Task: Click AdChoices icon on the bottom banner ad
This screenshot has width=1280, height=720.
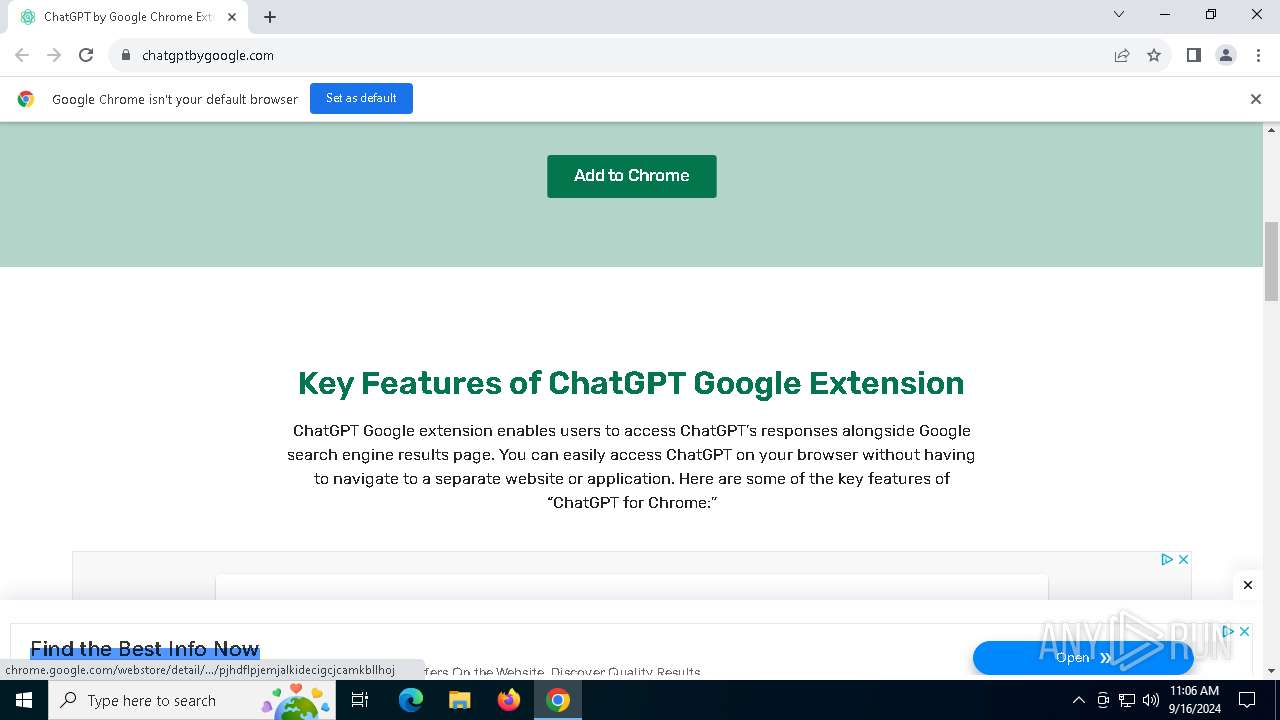Action: click(1229, 631)
